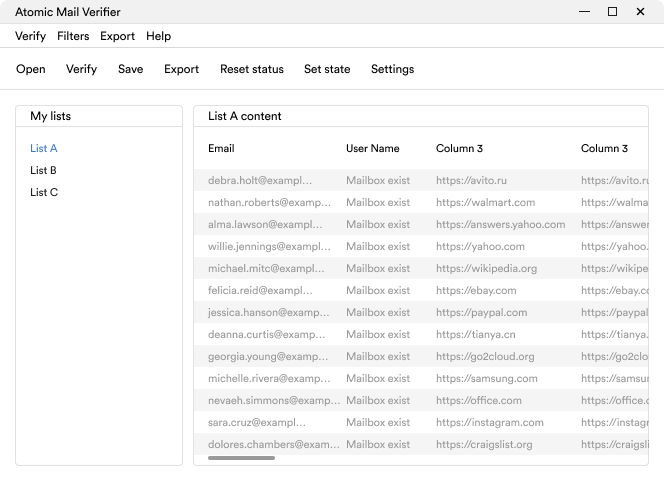Maximize the Atomic Mail Verifier window
This screenshot has height=481, width=664.
tap(612, 12)
